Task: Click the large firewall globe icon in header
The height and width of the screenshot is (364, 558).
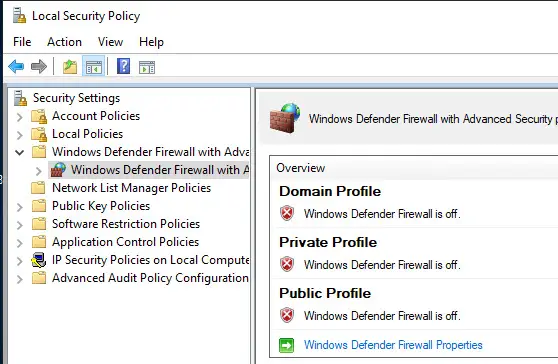Action: 285,118
